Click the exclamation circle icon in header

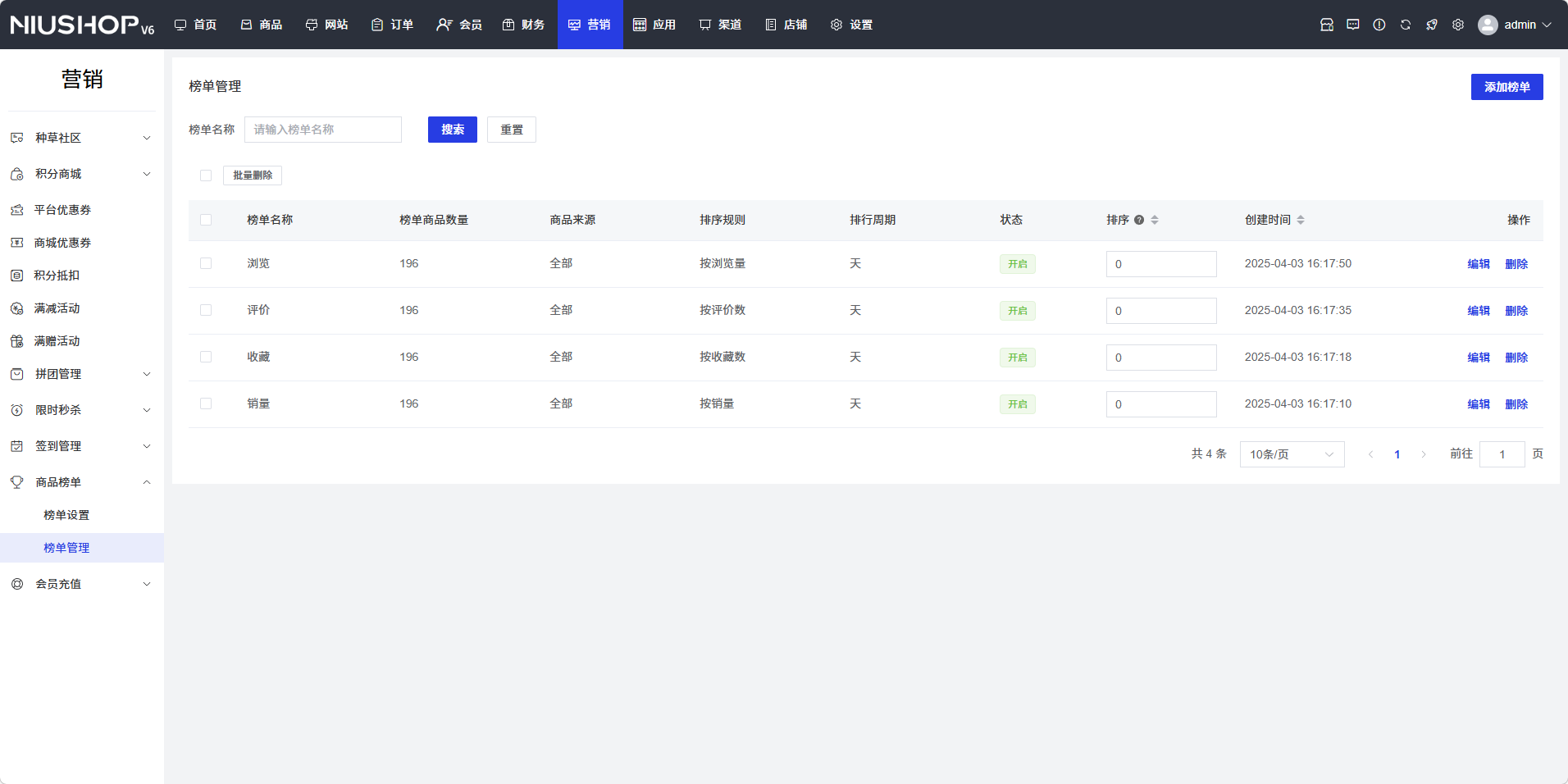pyautogui.click(x=1379, y=25)
